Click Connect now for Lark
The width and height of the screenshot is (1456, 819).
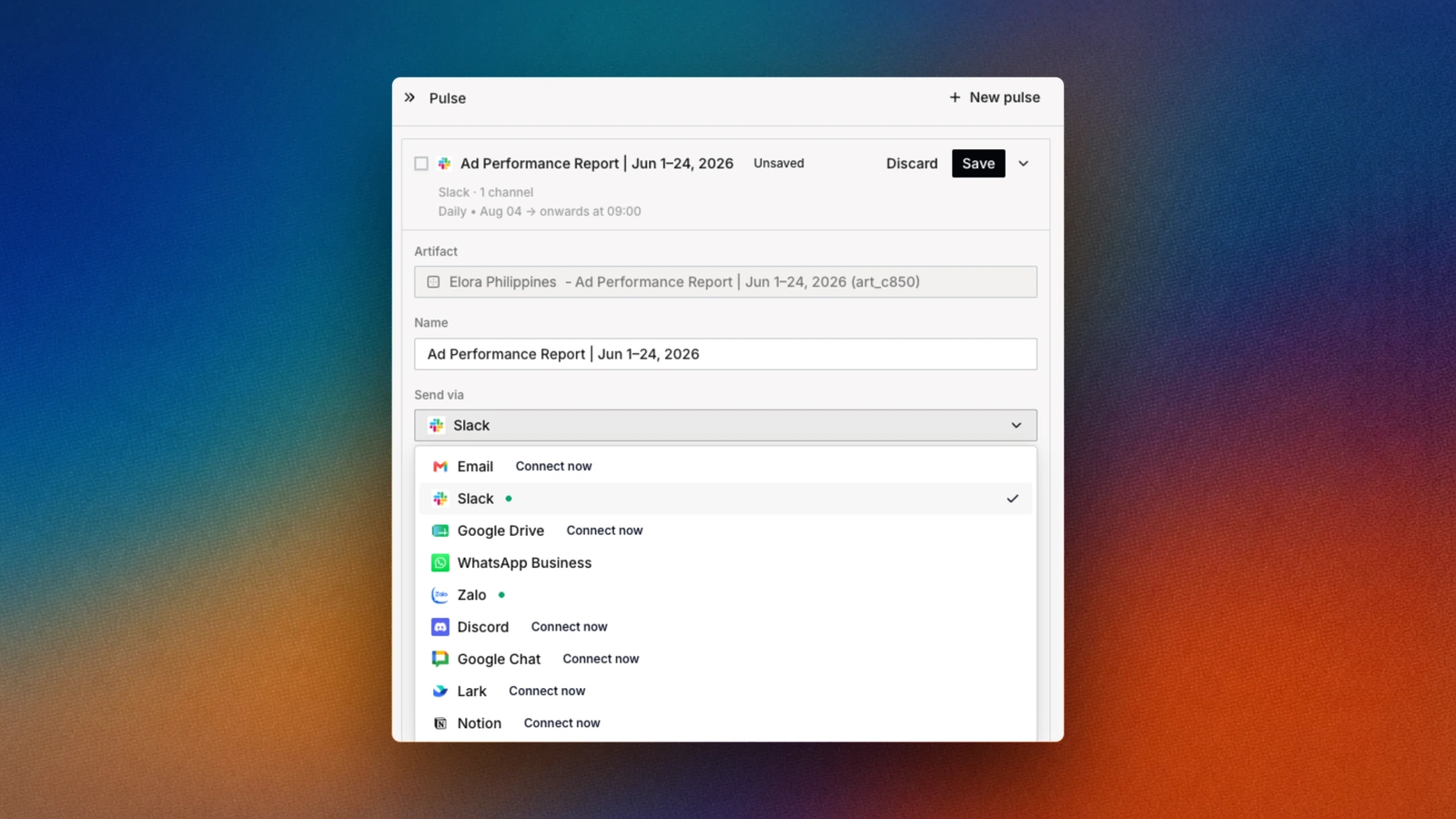(547, 692)
